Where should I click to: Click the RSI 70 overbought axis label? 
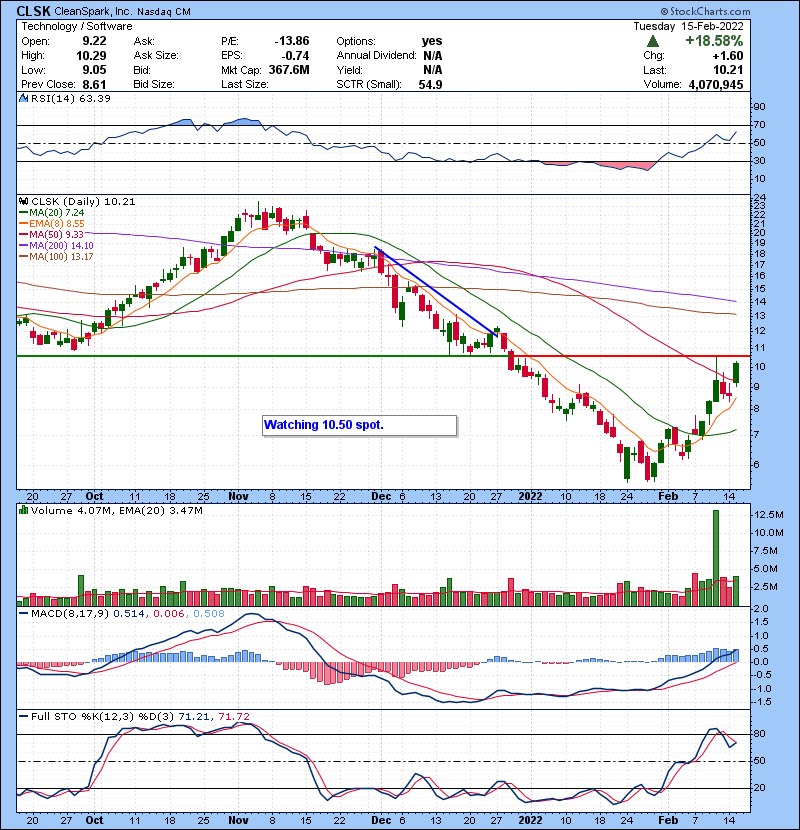tap(759, 125)
